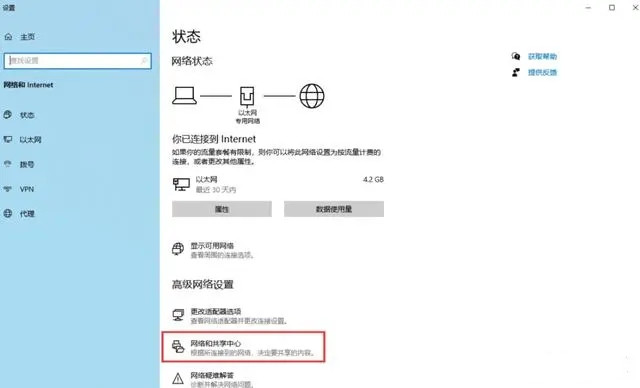Minimize the Settings window

coord(588,8)
